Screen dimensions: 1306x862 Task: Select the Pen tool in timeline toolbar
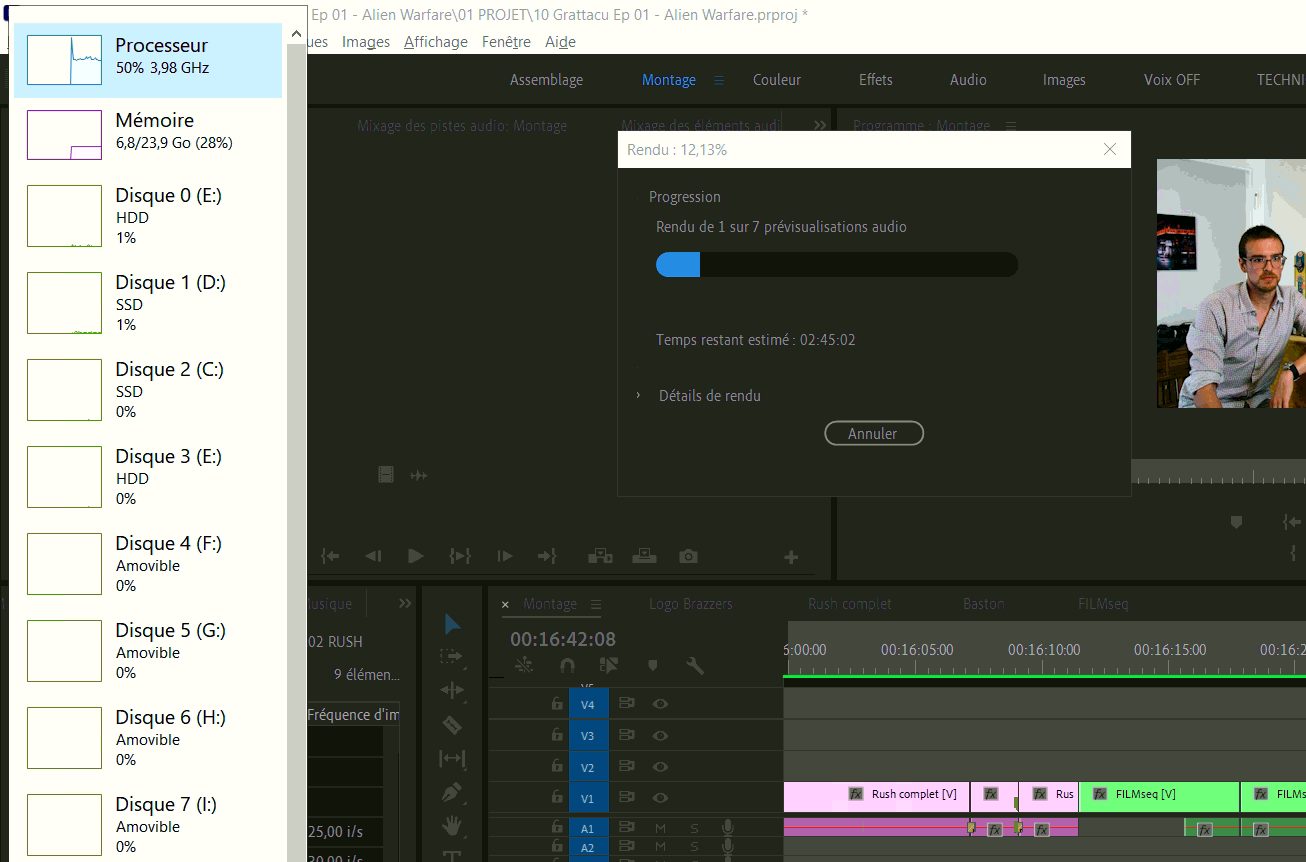[x=452, y=790]
